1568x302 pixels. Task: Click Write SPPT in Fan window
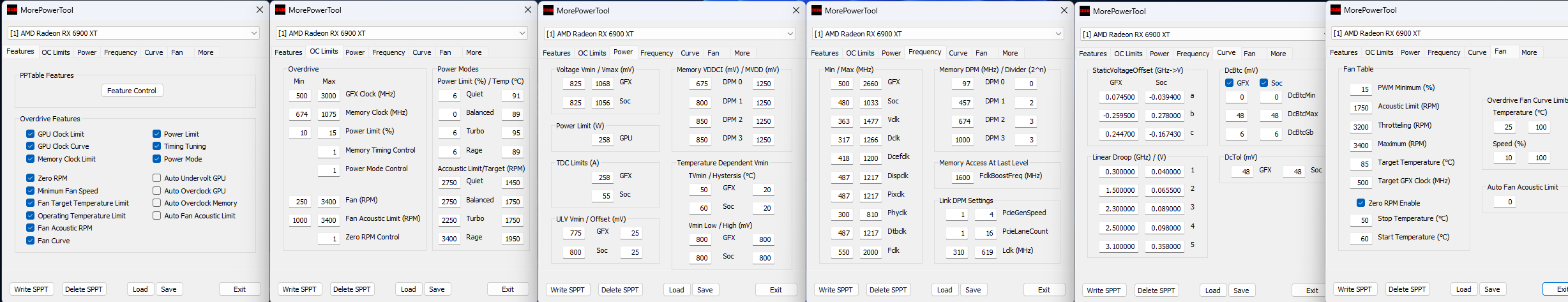tap(1354, 289)
